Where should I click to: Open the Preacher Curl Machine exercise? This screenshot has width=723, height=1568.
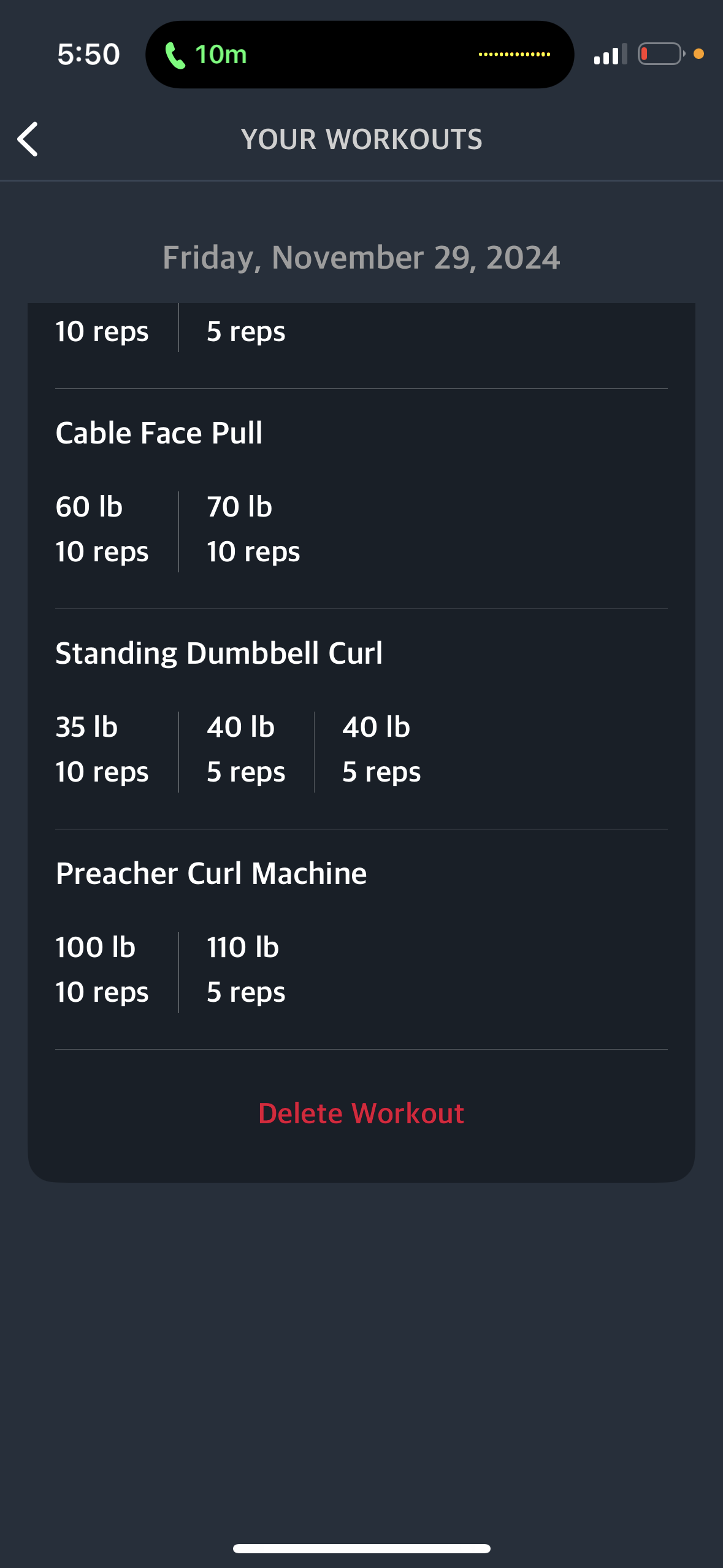(x=211, y=874)
